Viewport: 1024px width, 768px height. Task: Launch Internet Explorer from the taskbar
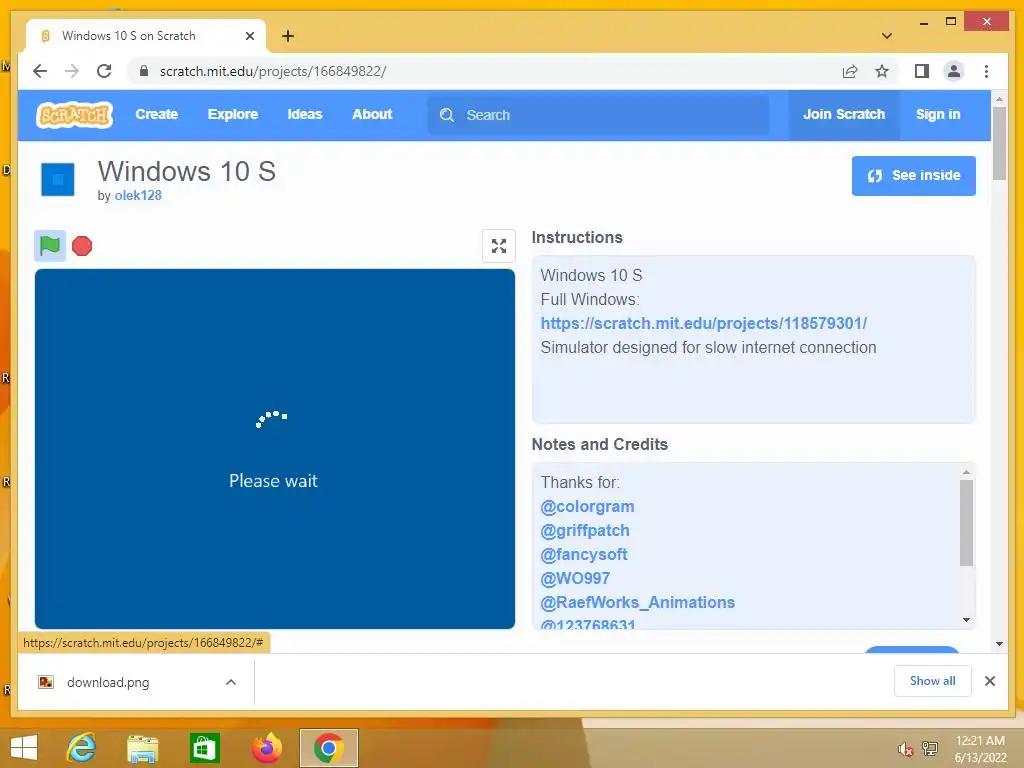(81, 748)
